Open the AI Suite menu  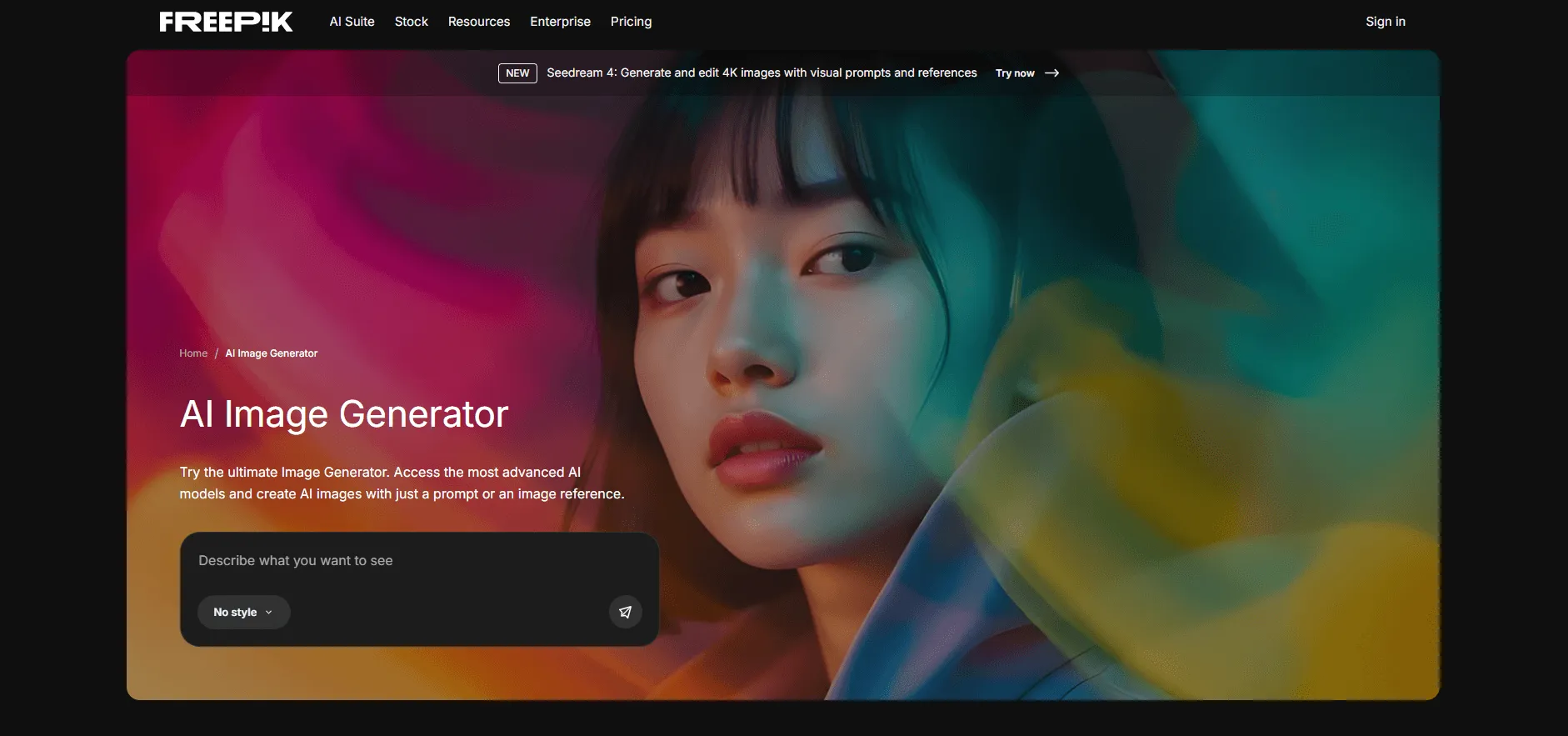point(352,22)
